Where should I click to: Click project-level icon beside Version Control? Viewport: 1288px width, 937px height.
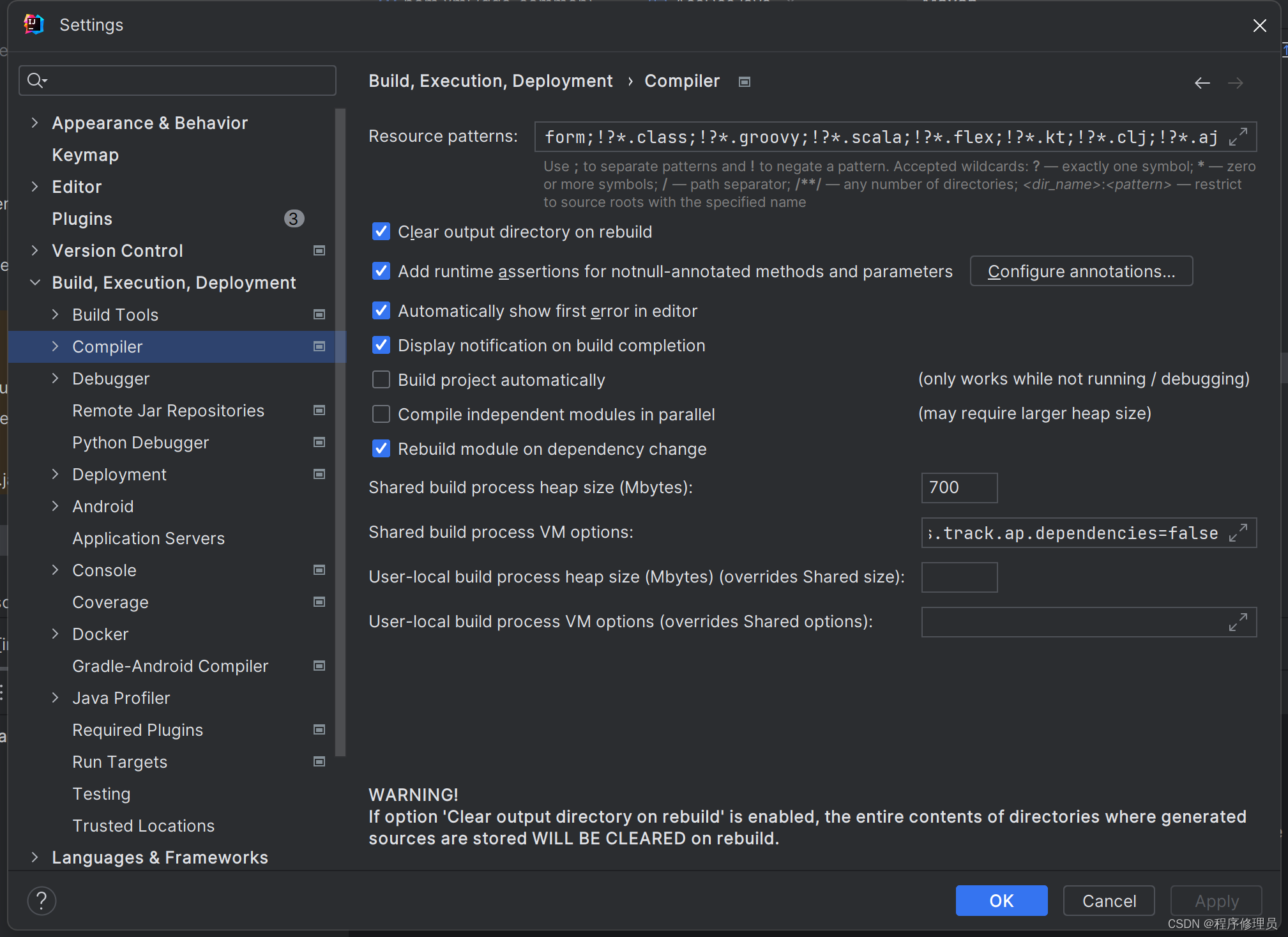click(x=319, y=250)
